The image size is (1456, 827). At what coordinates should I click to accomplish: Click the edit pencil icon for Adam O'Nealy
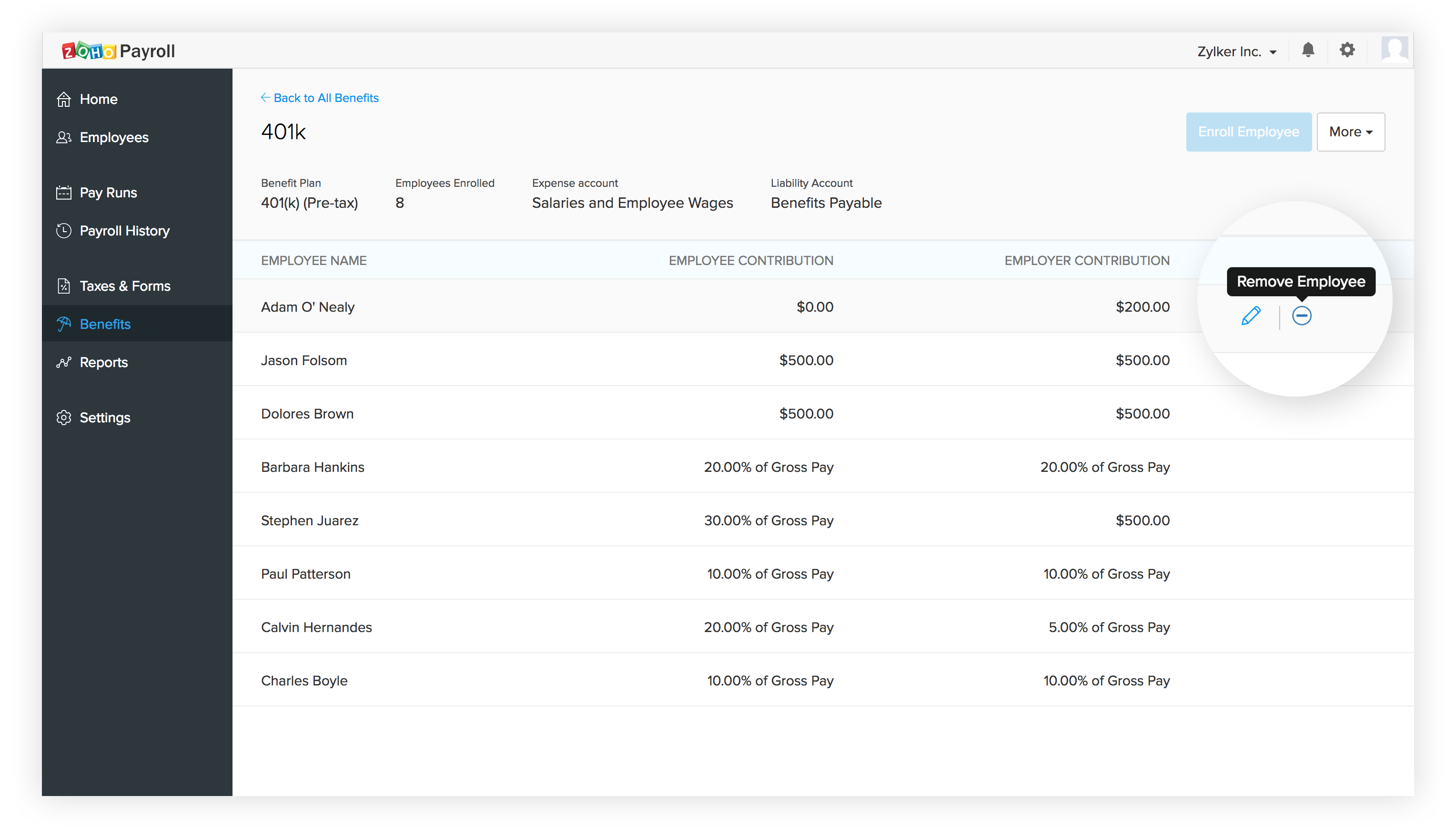[1250, 316]
